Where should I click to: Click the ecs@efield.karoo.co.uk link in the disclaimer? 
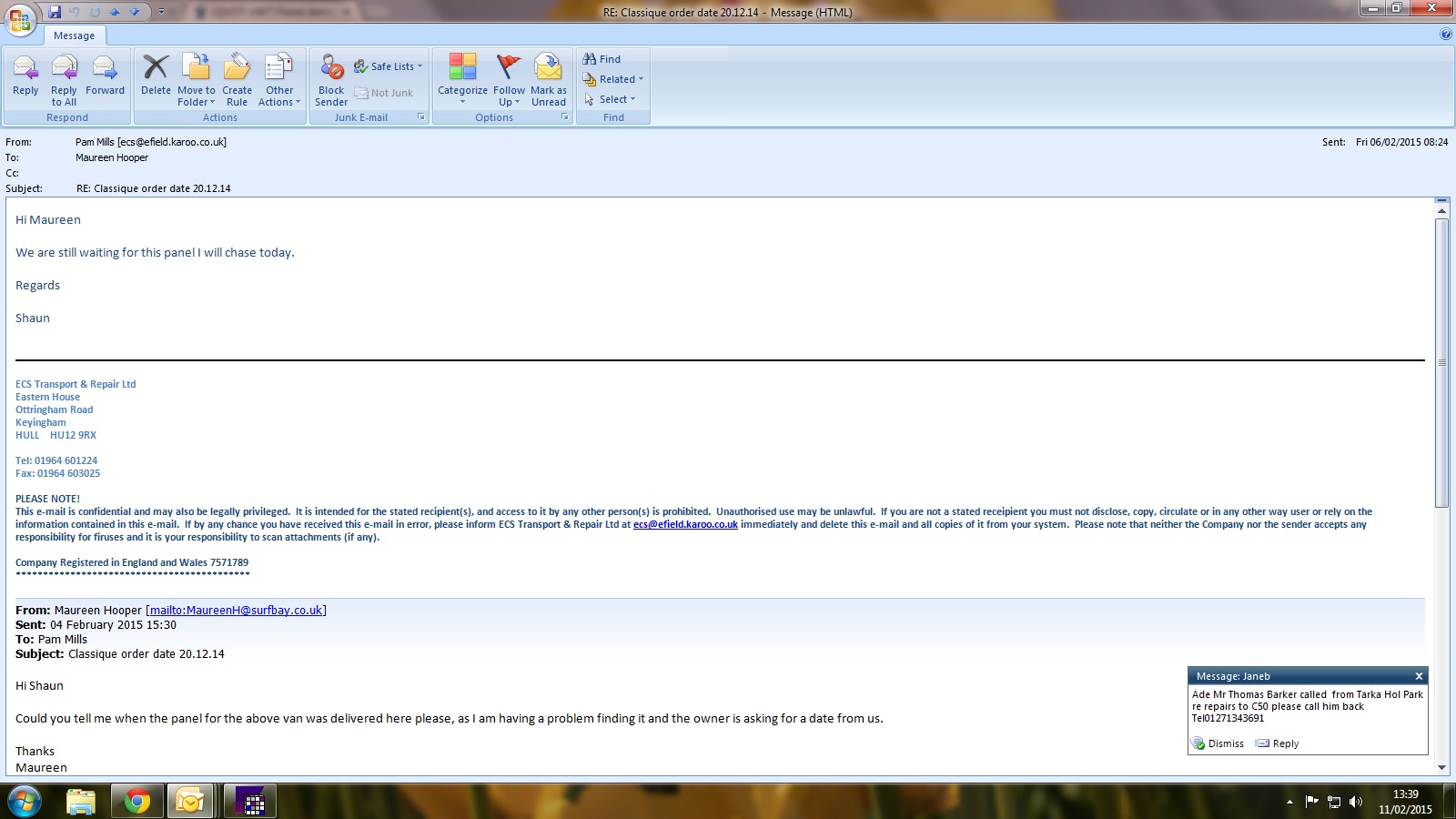click(685, 524)
